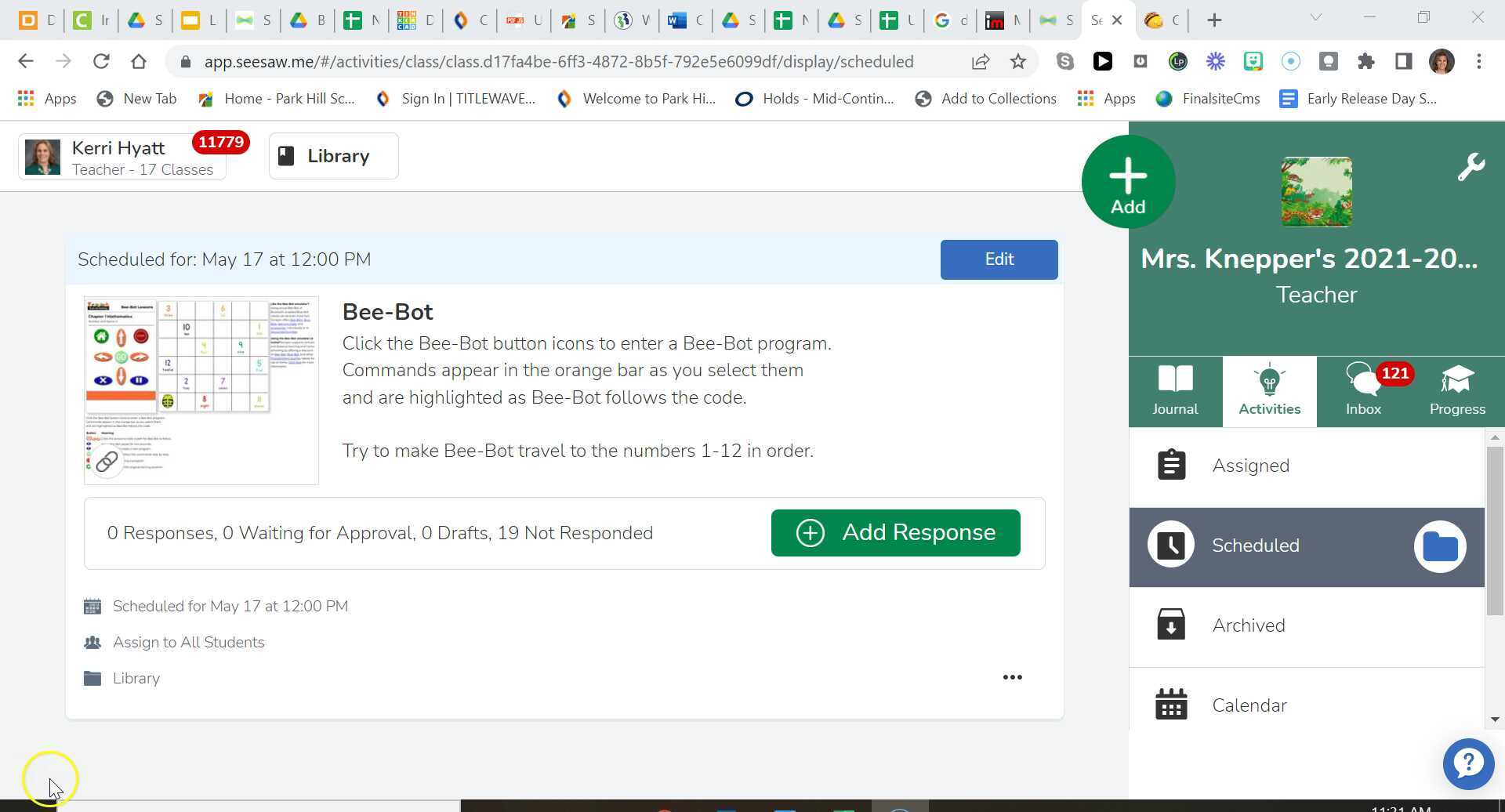1505x812 pixels.
Task: Open Progress via the graduation cap icon
Action: coord(1457,390)
